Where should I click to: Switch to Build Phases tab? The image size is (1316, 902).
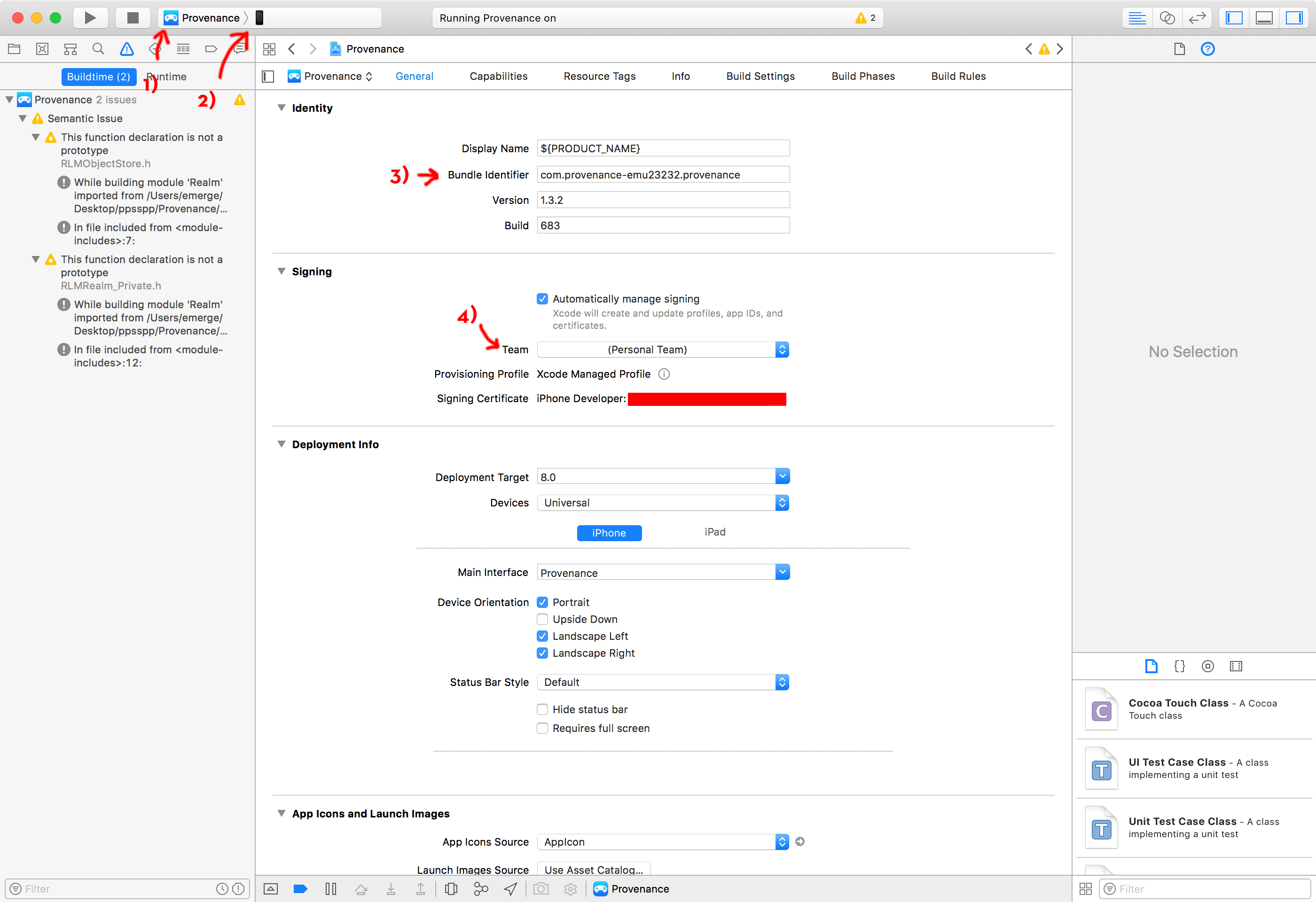click(x=862, y=75)
